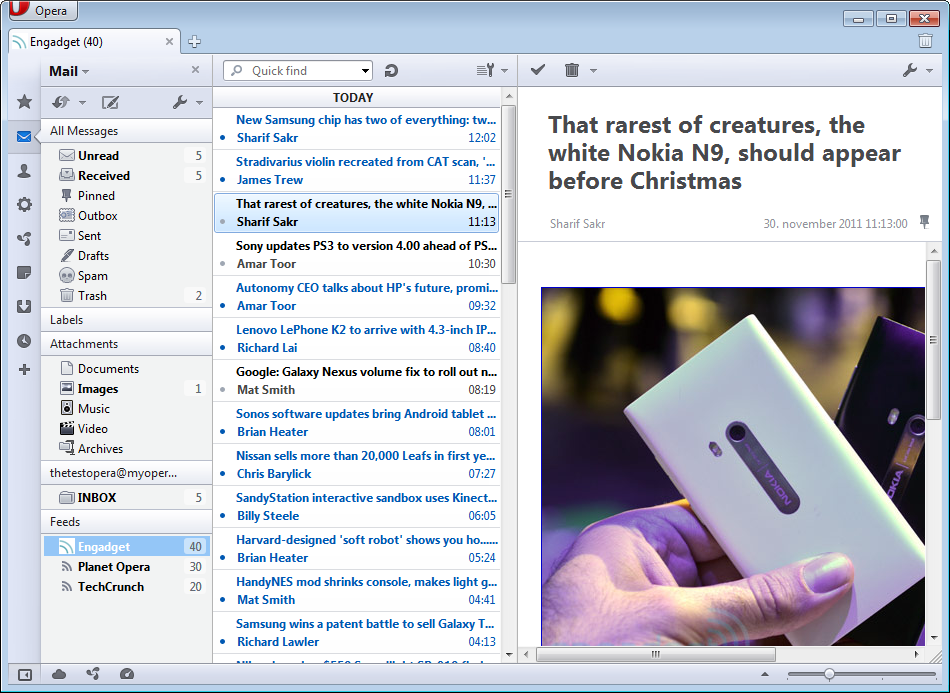Screen dimensions: 950x693
Task: Add a new panel with plus icon
Action: [x=24, y=370]
